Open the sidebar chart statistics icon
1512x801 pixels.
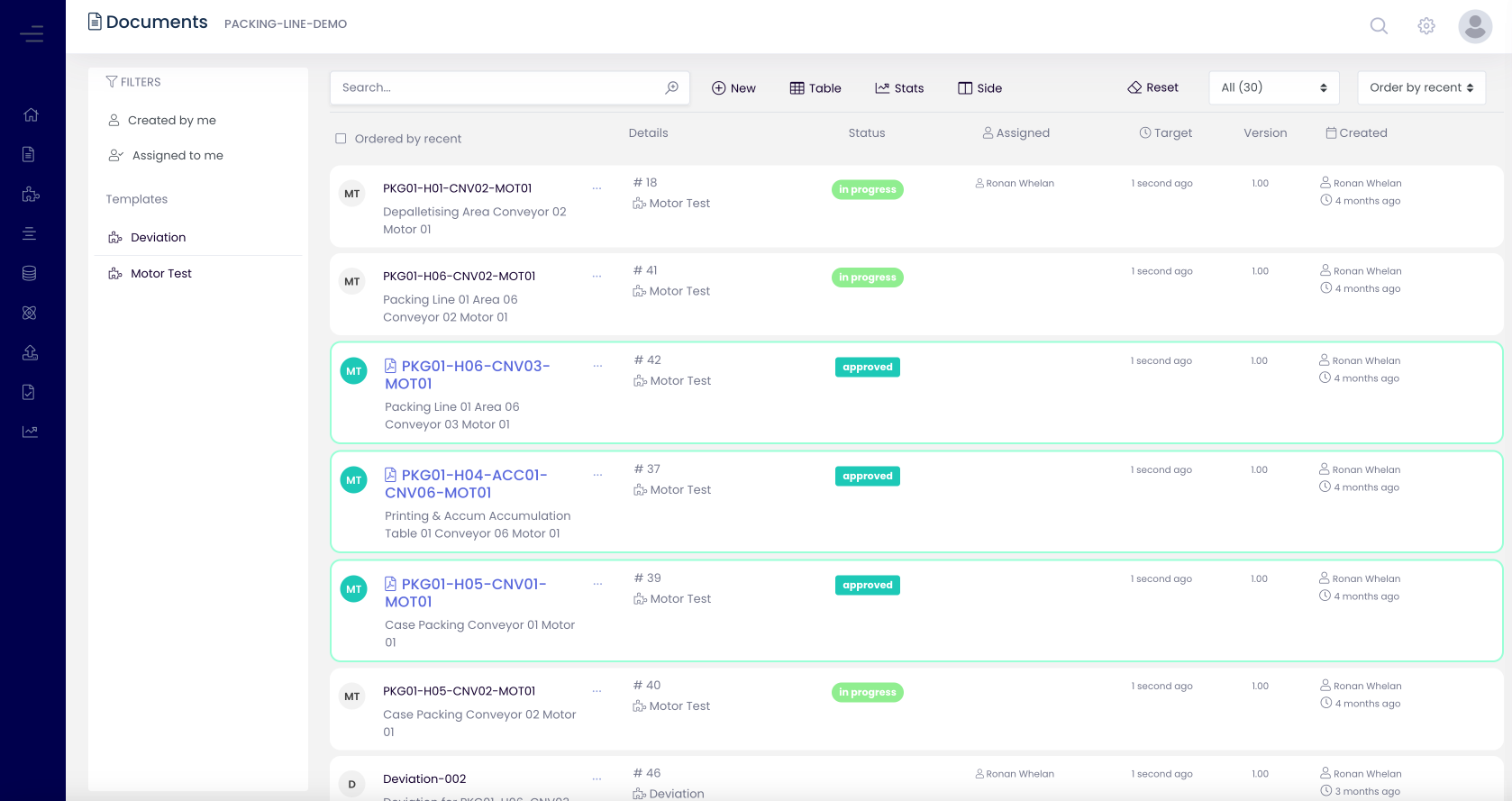[x=30, y=432]
